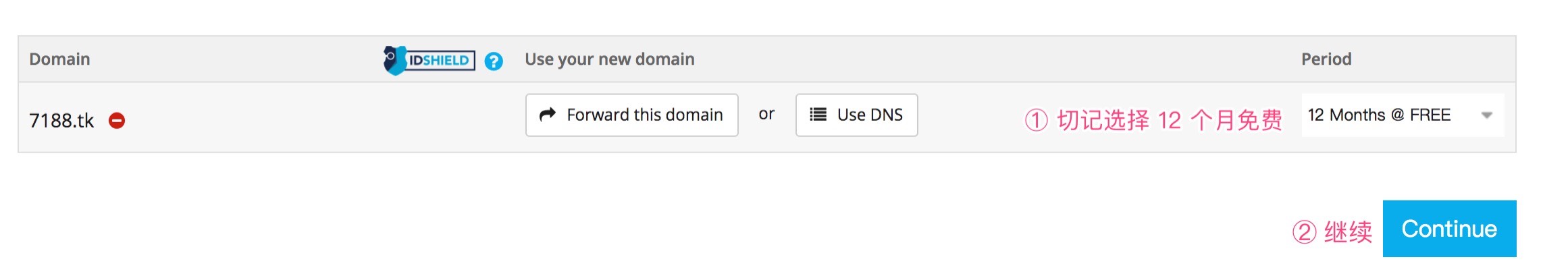This screenshot has height=280, width=1568.
Task: Click the circled number ② marker
Action: tap(1304, 232)
